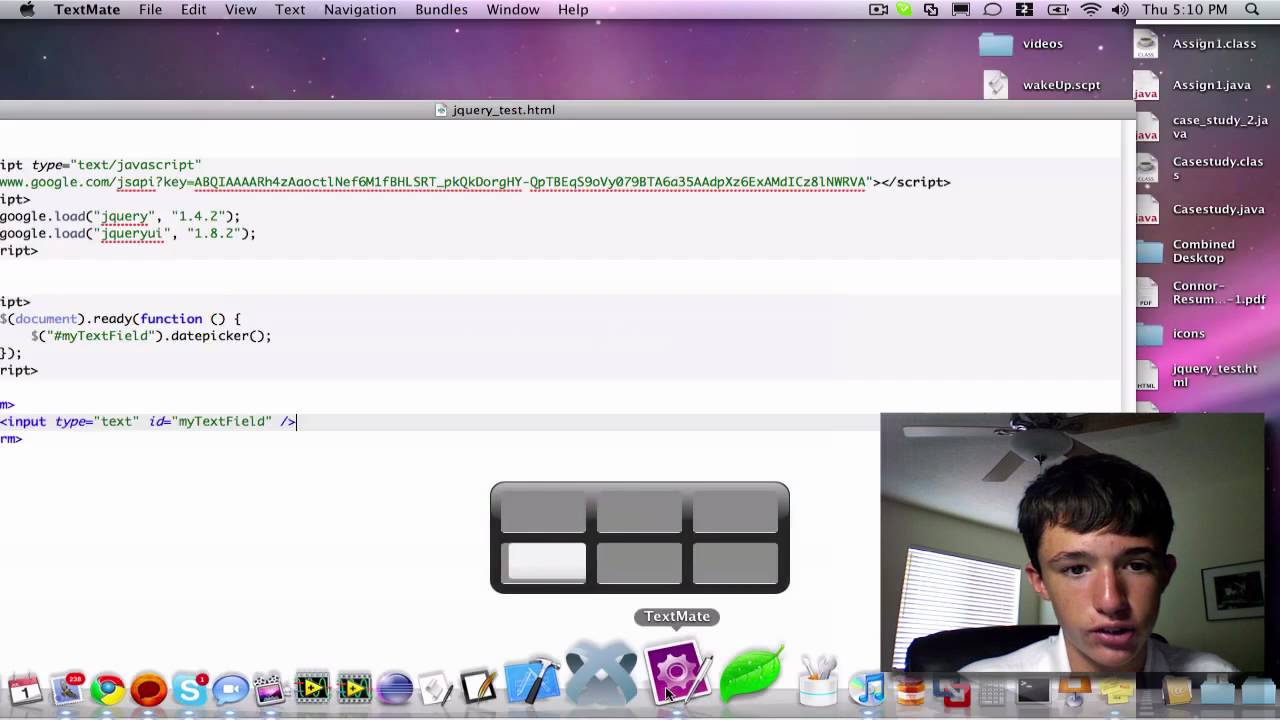1280x720 pixels.
Task: Open the Navigation menu
Action: (360, 10)
